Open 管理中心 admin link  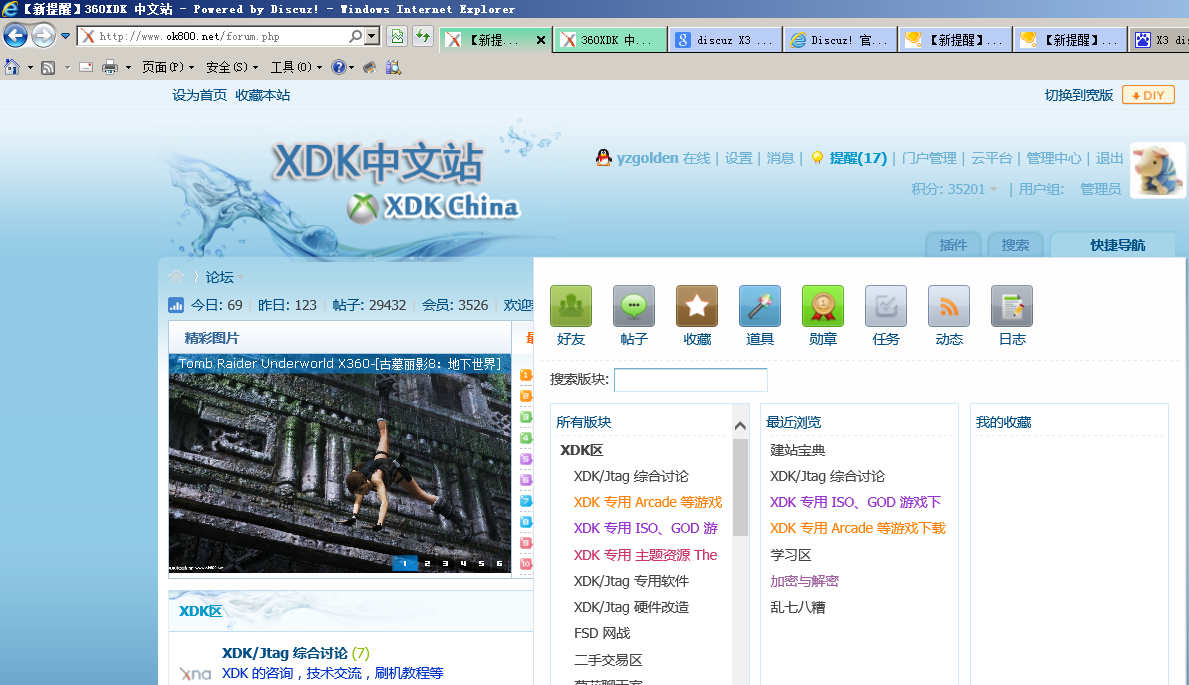coord(1053,158)
